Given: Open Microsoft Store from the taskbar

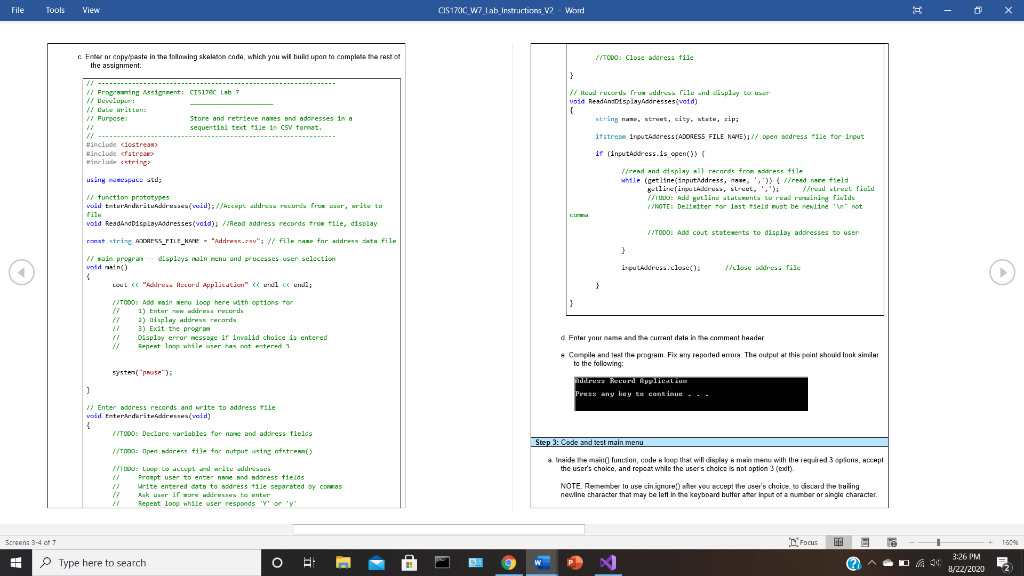Looking at the screenshot, I should click(409, 562).
